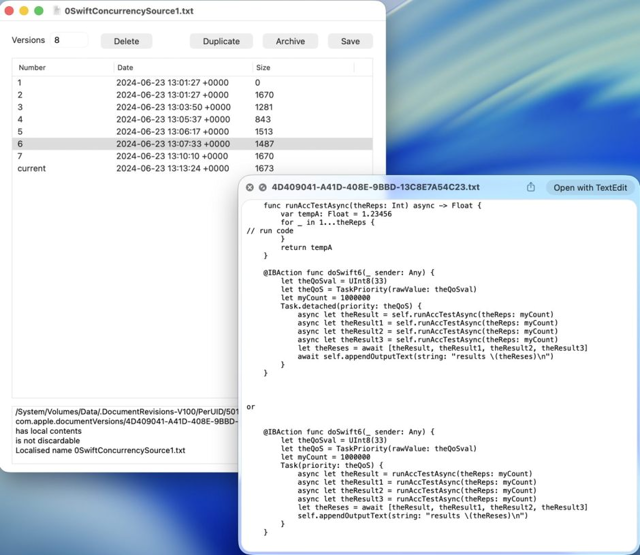Click the 'is not discardable' info line
This screenshot has width=640, height=555.
pyautogui.click(x=48, y=441)
